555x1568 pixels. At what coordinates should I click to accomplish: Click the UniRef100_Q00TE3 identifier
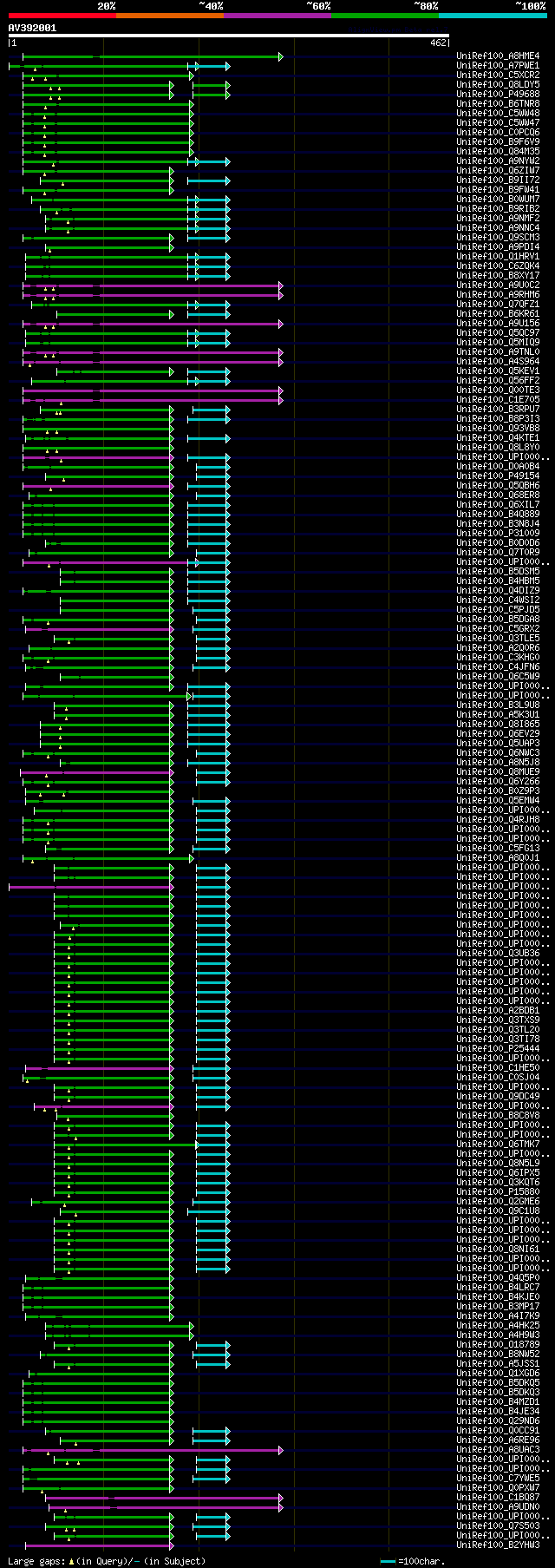[x=498, y=390]
